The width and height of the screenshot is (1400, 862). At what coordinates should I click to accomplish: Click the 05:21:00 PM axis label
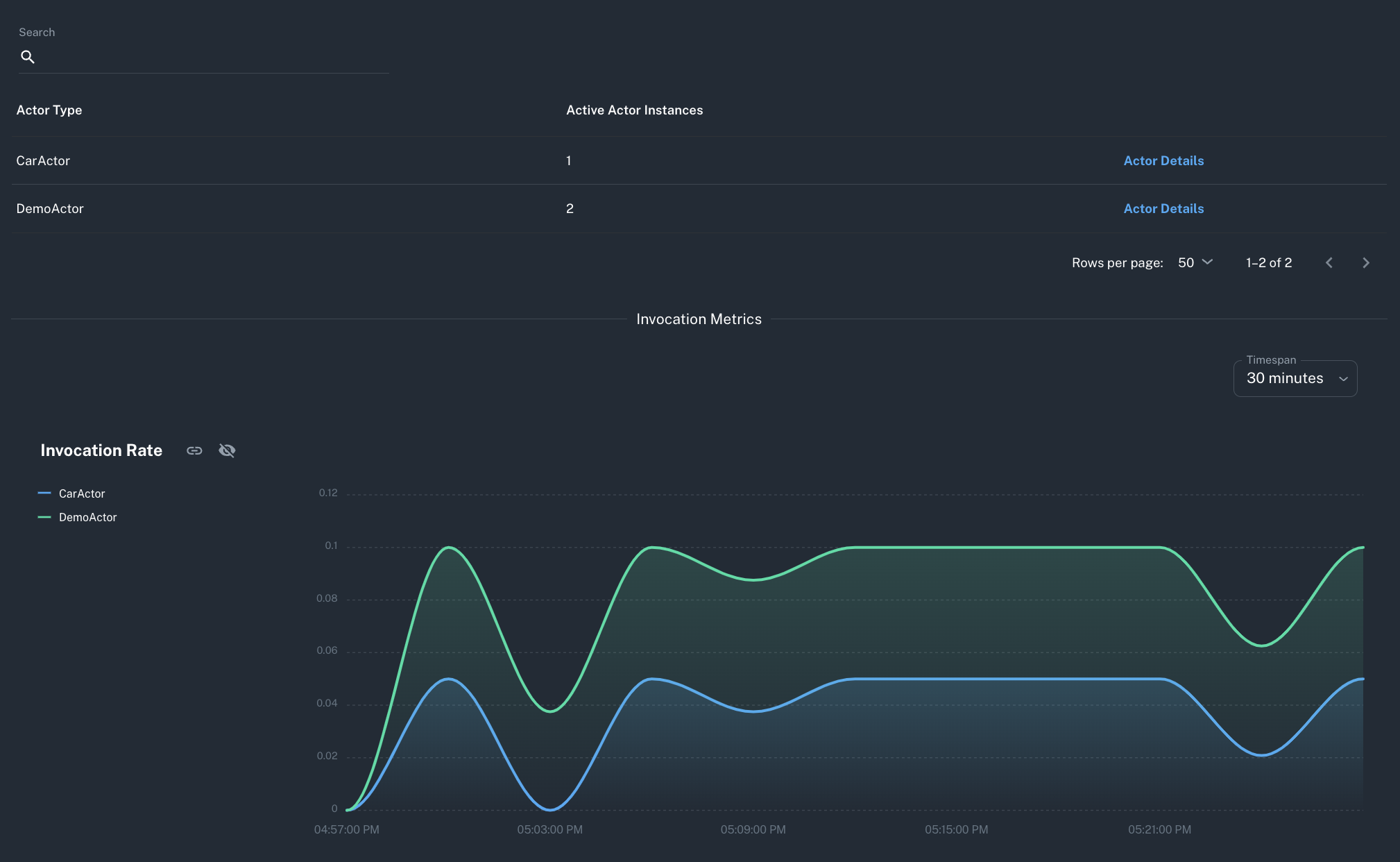click(1159, 829)
